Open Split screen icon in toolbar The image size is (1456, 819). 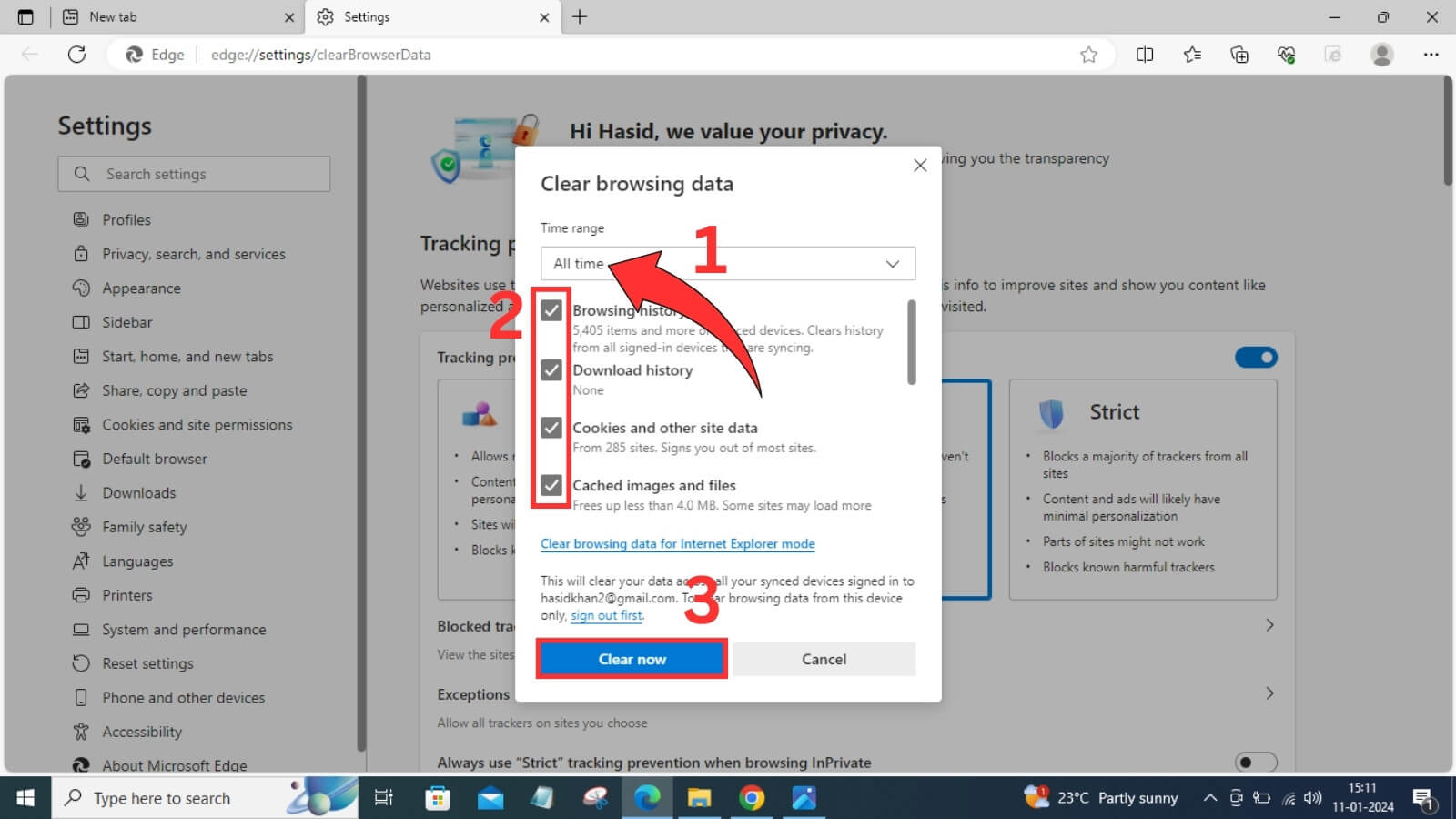click(1144, 55)
